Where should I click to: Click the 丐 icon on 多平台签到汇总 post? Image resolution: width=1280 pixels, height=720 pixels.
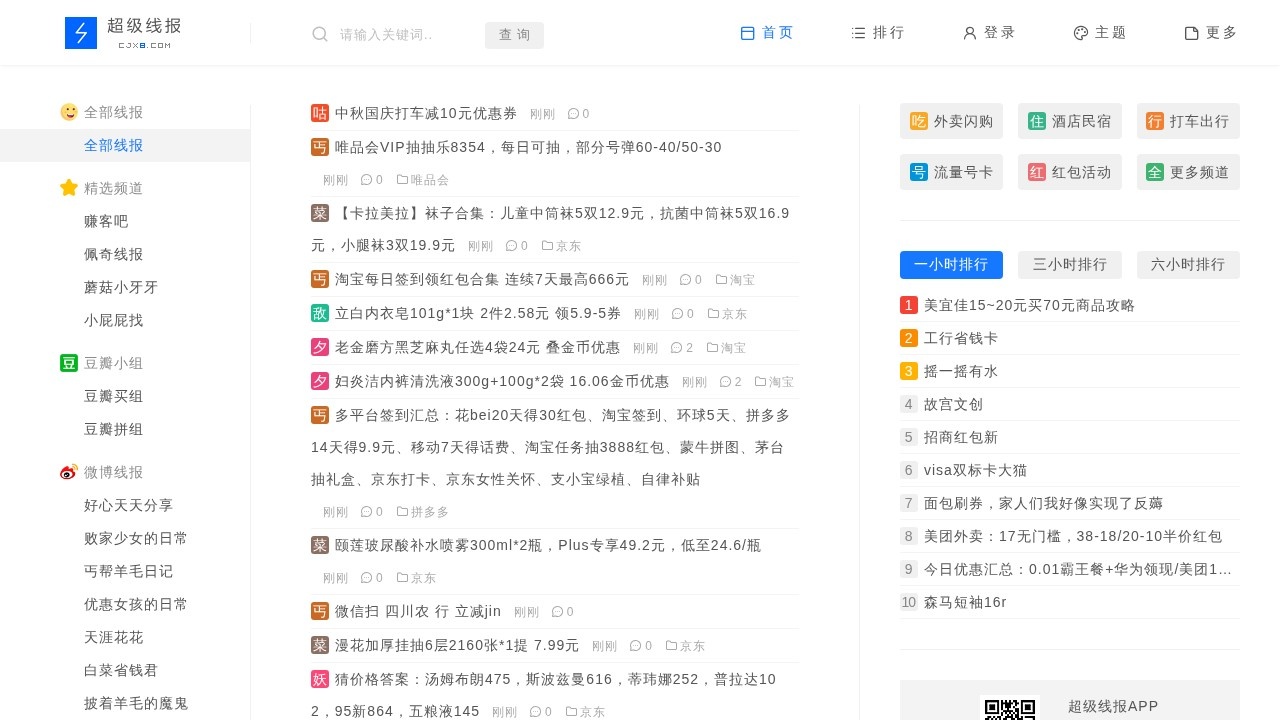tap(320, 415)
